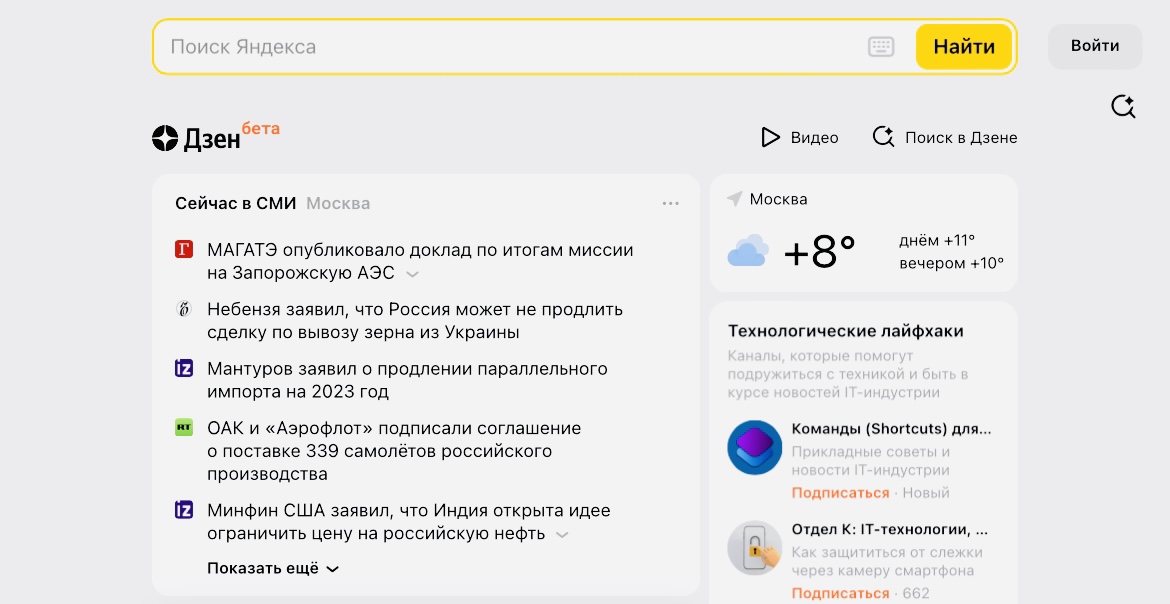Viewport: 1170px width, 604px height.
Task: Expand the МАГАТЭ news item chevron
Action: pyautogui.click(x=412, y=274)
